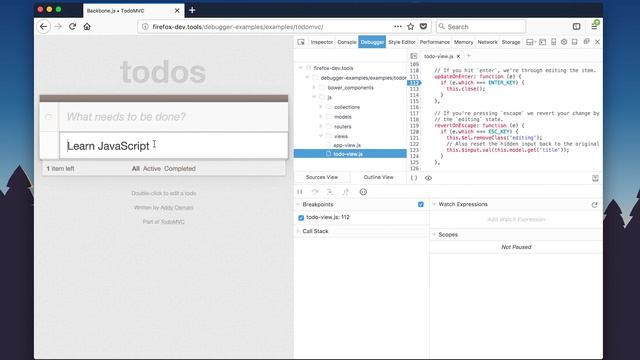640x360 pixels.
Task: Pause script execution in debugger
Action: click(x=300, y=192)
